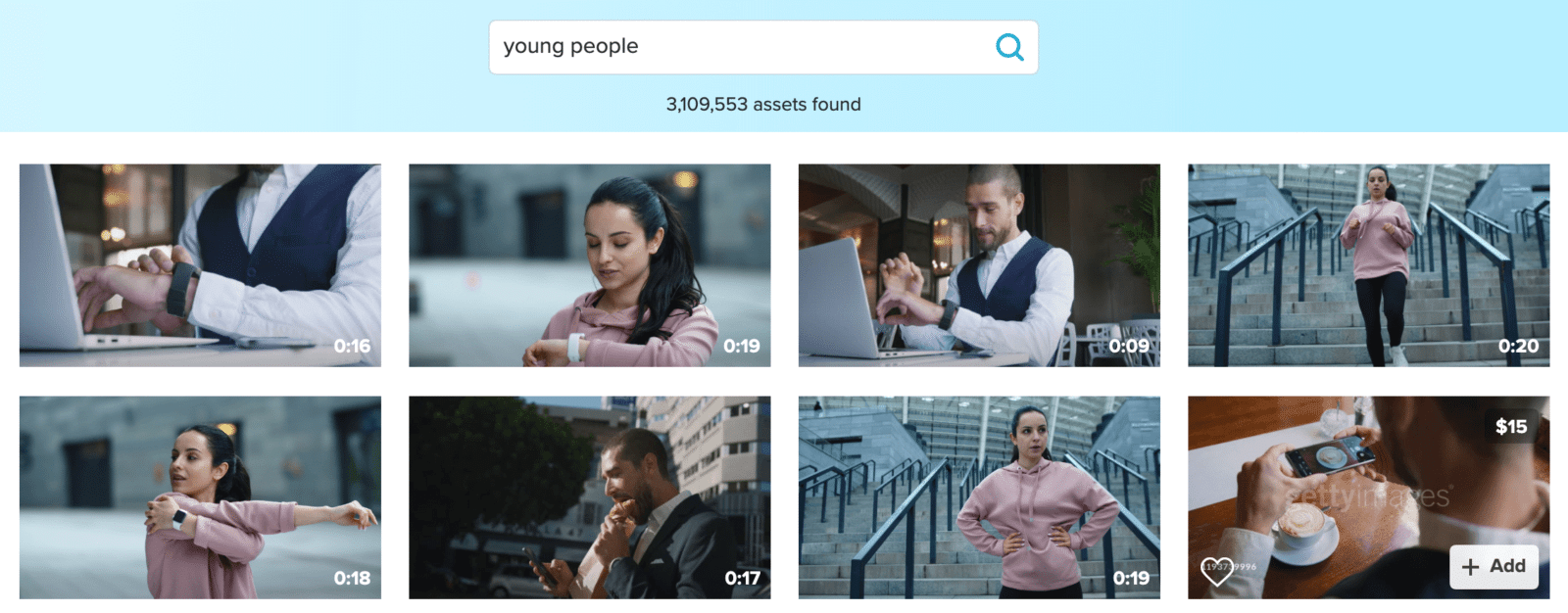1568x613 pixels.
Task: Click the 0:19 label on hoodie stairs video
Action: tap(1131, 578)
